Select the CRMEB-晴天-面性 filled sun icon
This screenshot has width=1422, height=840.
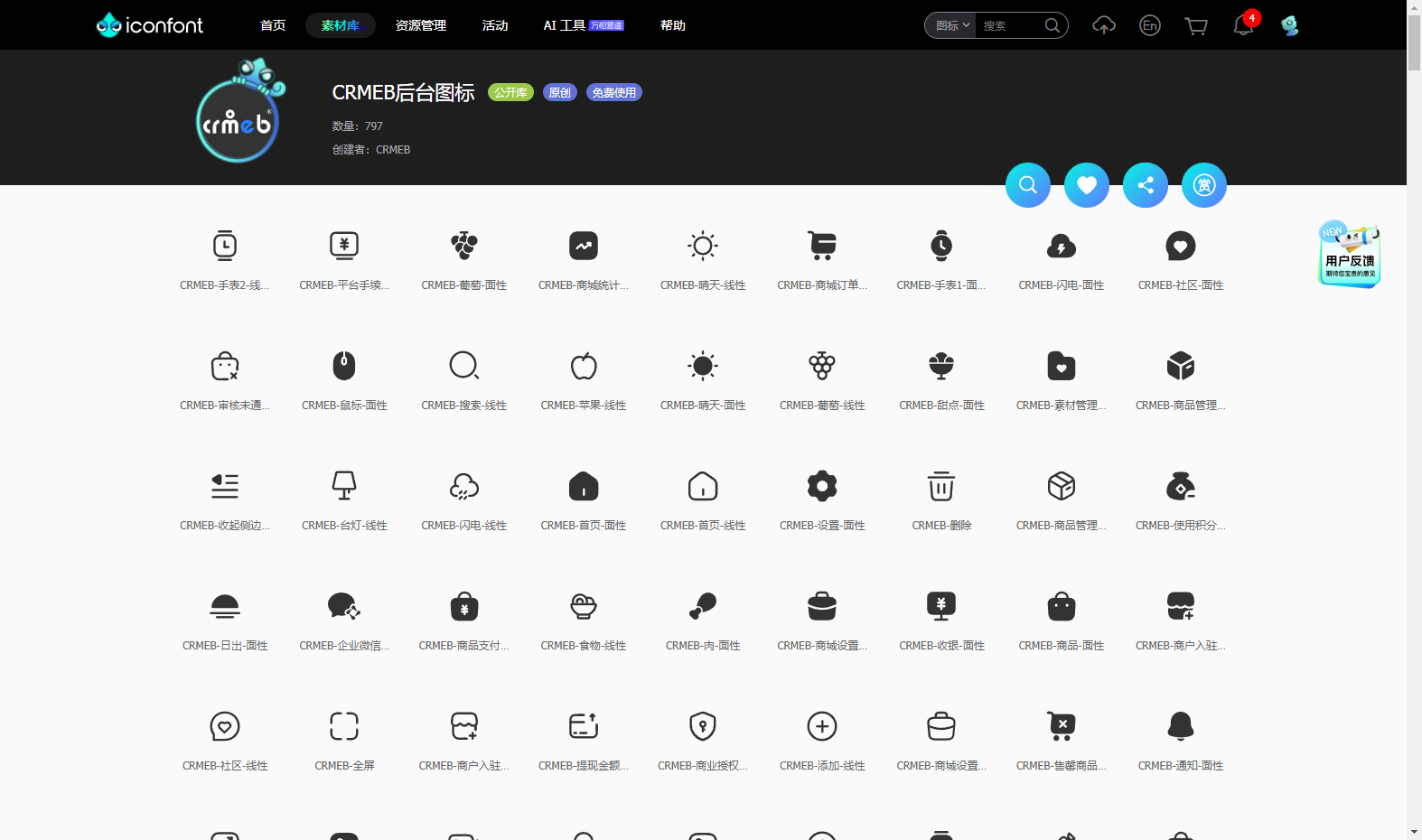[x=703, y=366]
